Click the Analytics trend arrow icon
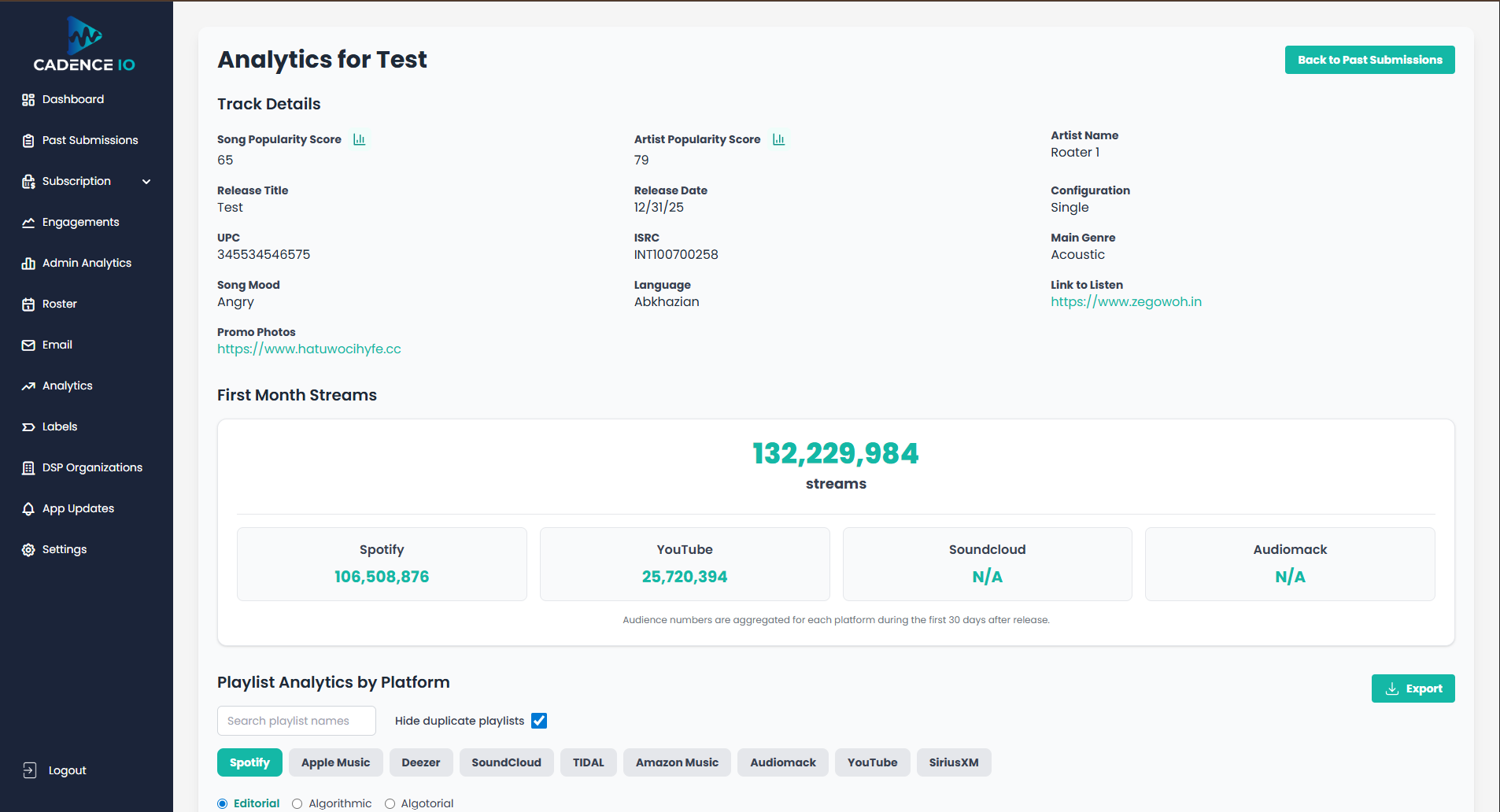The height and width of the screenshot is (812, 1500). coord(28,386)
